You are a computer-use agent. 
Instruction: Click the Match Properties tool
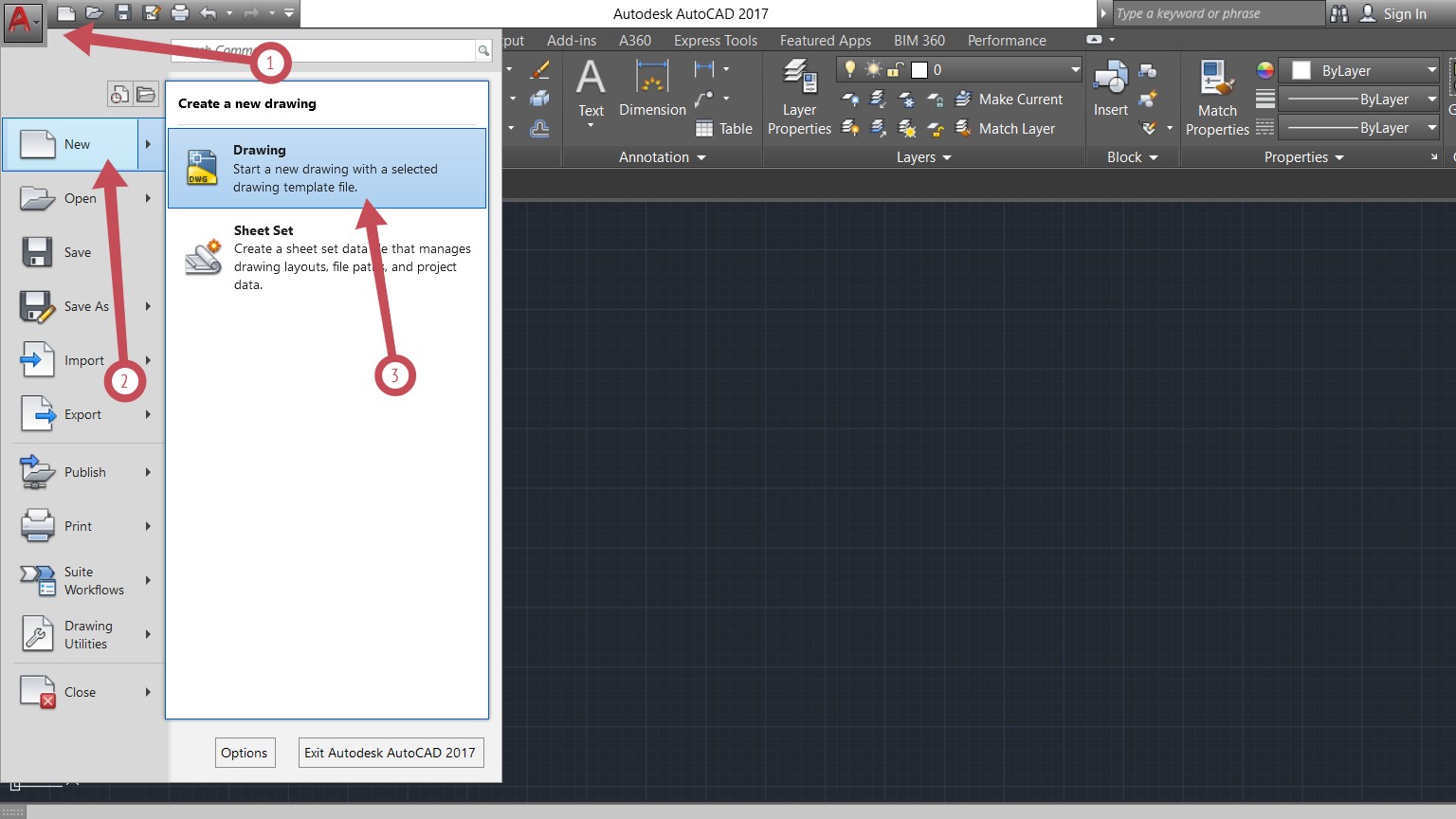pos(1217,97)
